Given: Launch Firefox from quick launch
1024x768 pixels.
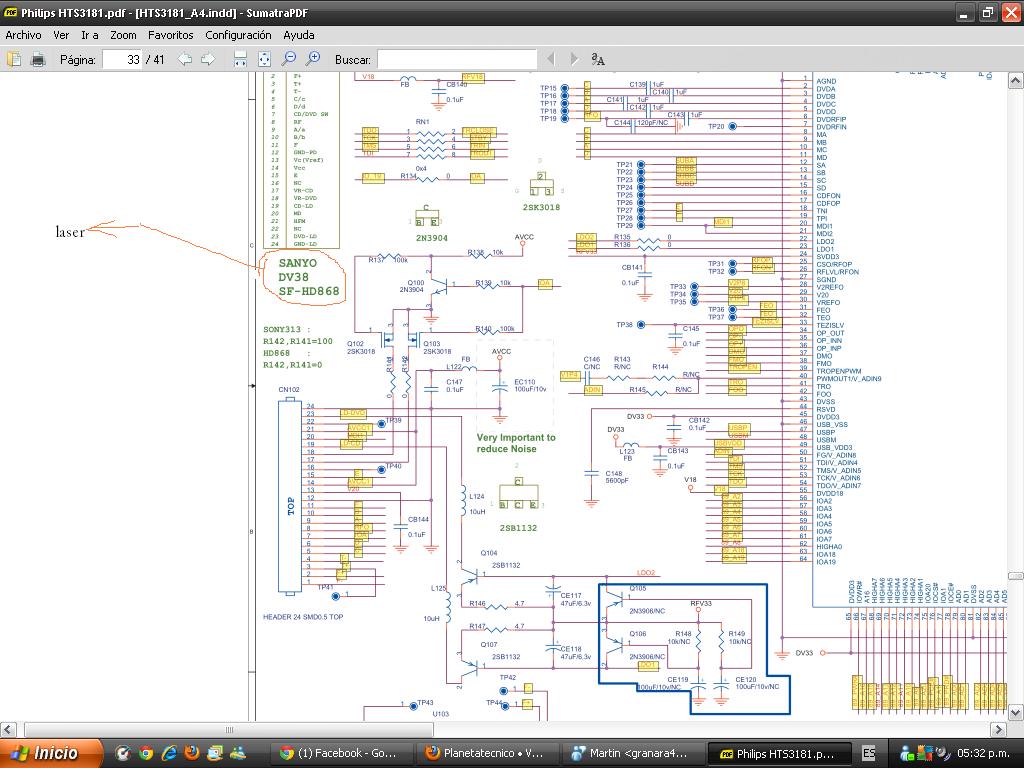Looking at the screenshot, I should [192, 753].
